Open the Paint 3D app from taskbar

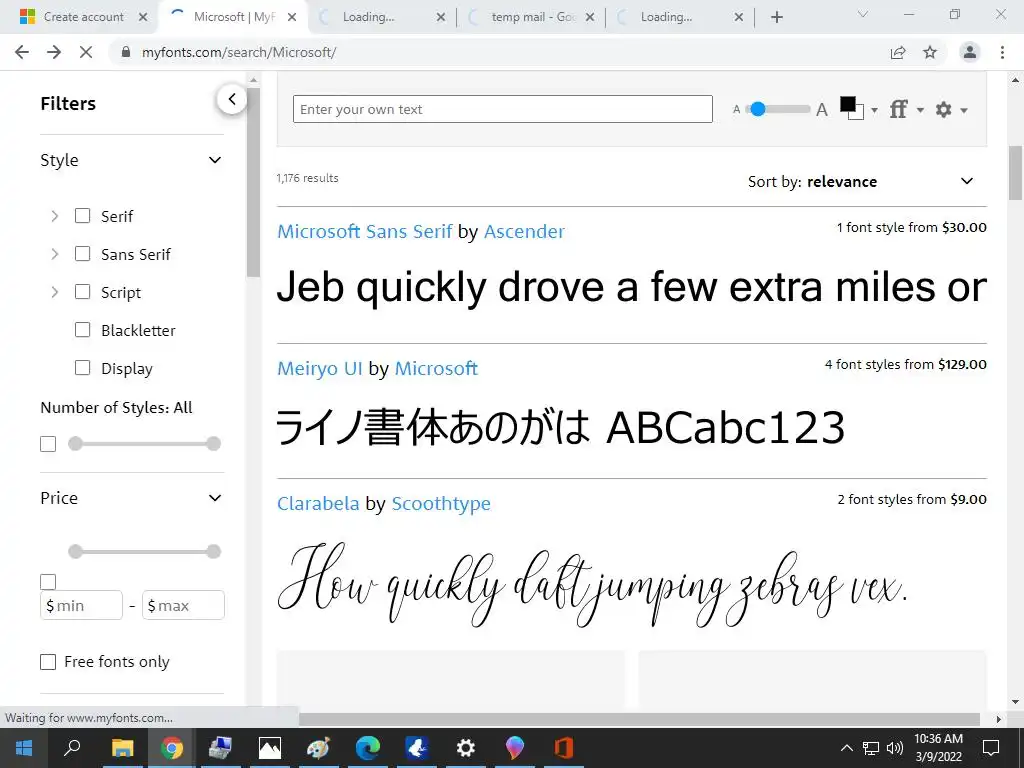(515, 748)
